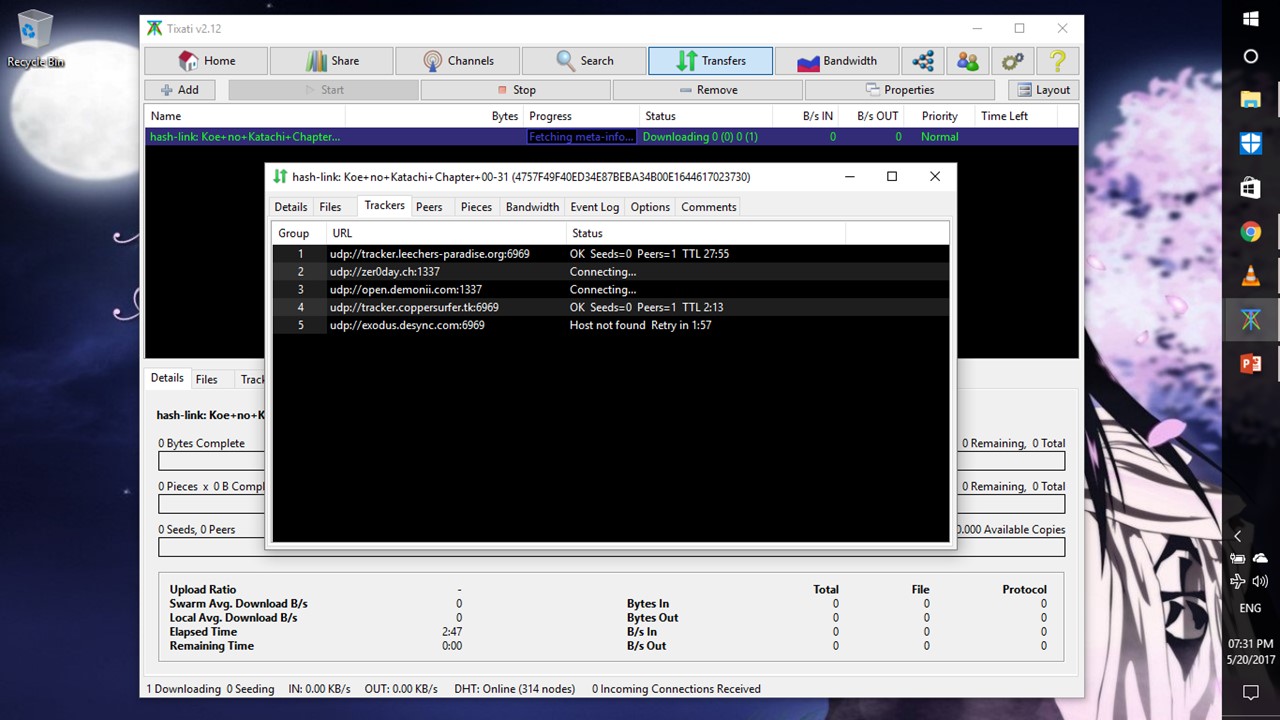Select the exodus.desync.com tracker row
Image resolution: width=1280 pixels, height=720 pixels.
coord(407,326)
